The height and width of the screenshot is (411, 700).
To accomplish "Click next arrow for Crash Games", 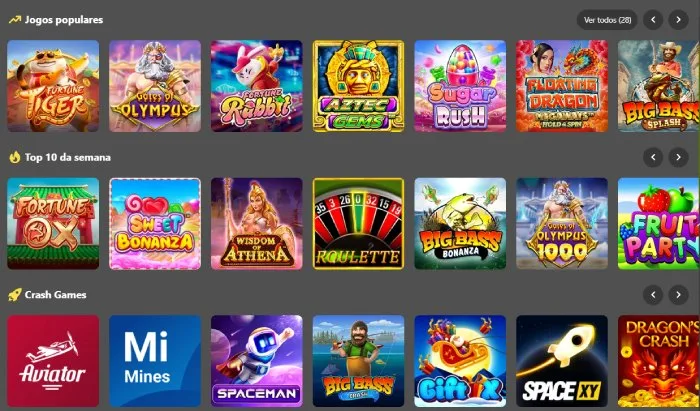I will [x=678, y=295].
